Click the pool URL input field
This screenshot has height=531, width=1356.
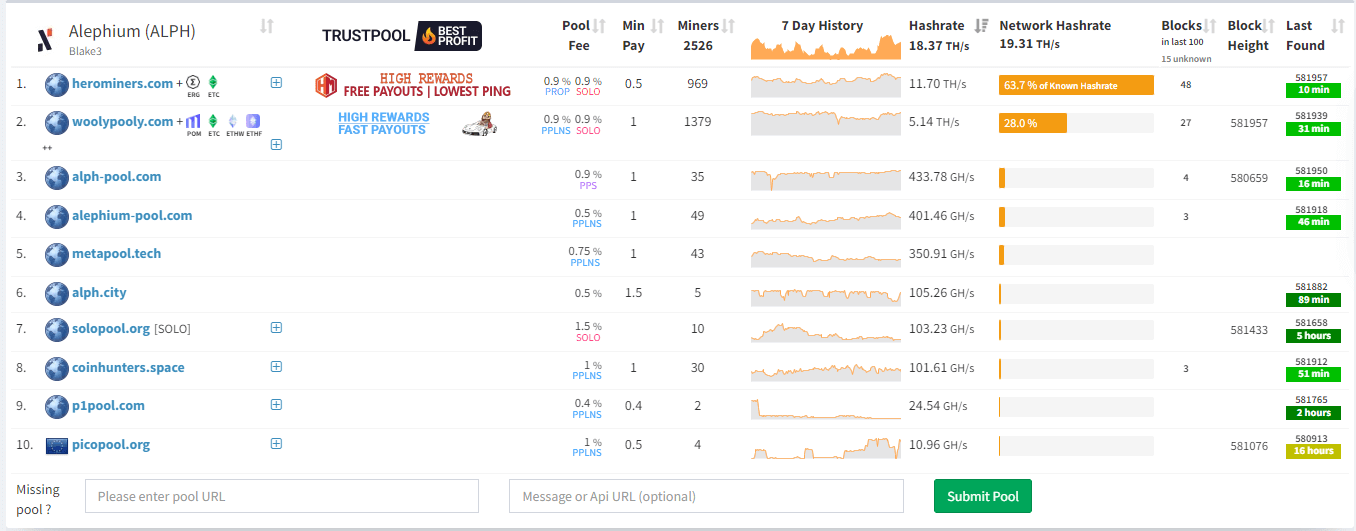(x=282, y=496)
